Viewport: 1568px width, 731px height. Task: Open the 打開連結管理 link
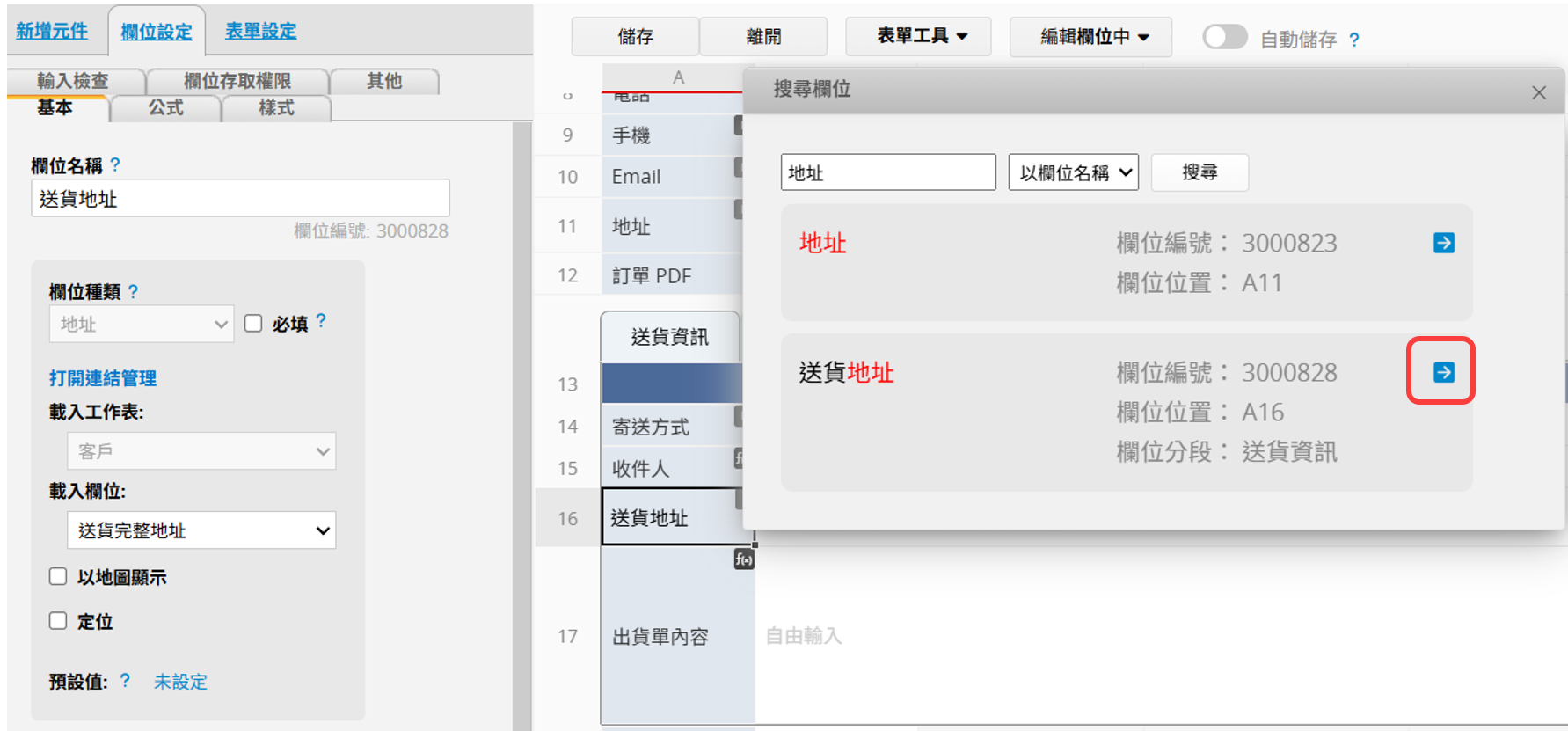103,378
